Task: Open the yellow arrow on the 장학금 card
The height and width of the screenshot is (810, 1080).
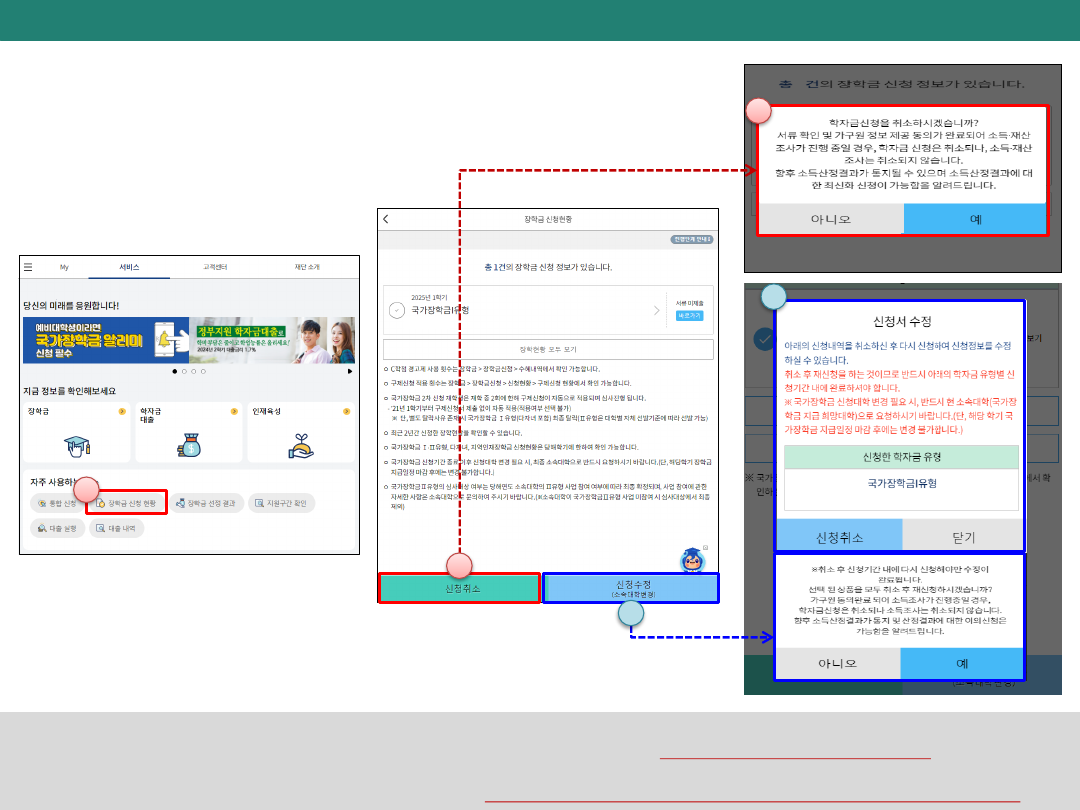Action: point(122,411)
